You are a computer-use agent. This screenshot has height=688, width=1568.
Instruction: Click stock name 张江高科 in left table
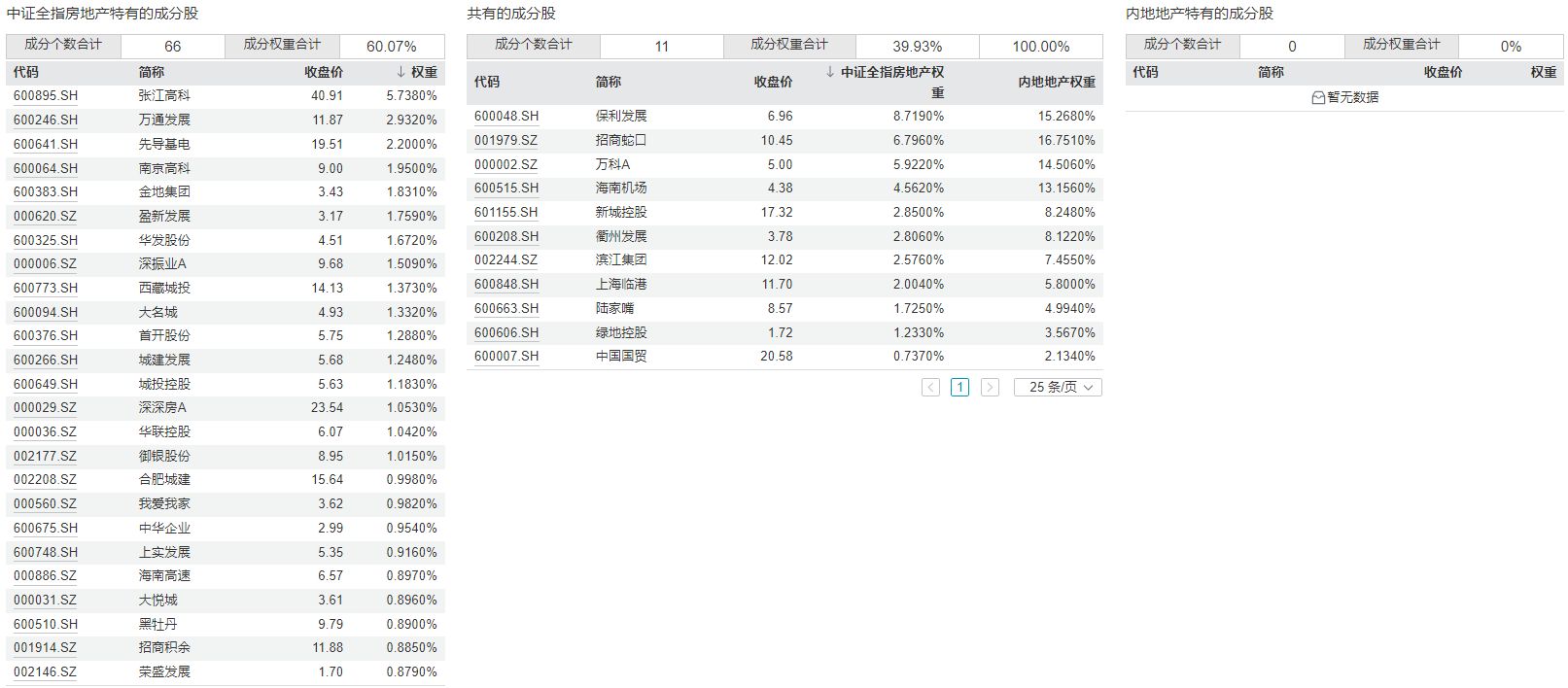(x=164, y=95)
